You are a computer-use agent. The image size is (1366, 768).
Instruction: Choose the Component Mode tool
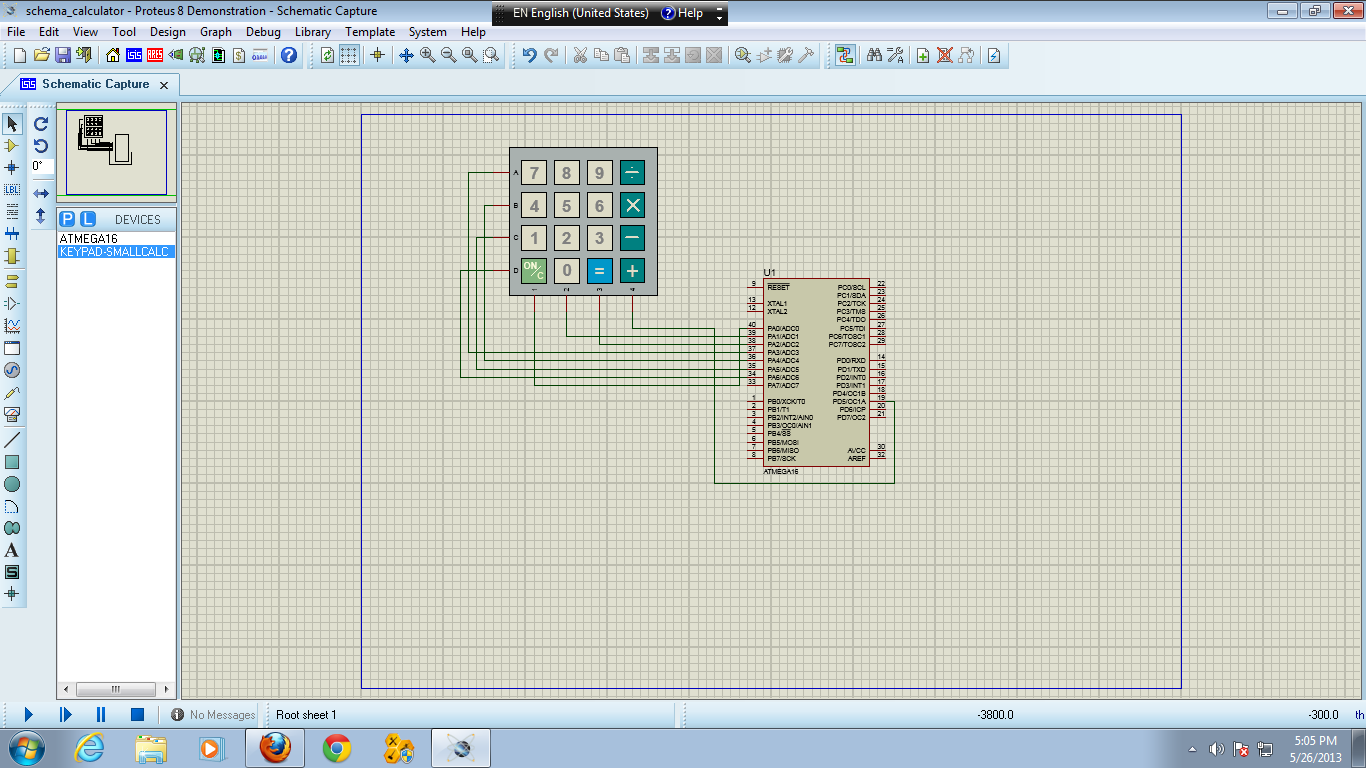pos(12,146)
